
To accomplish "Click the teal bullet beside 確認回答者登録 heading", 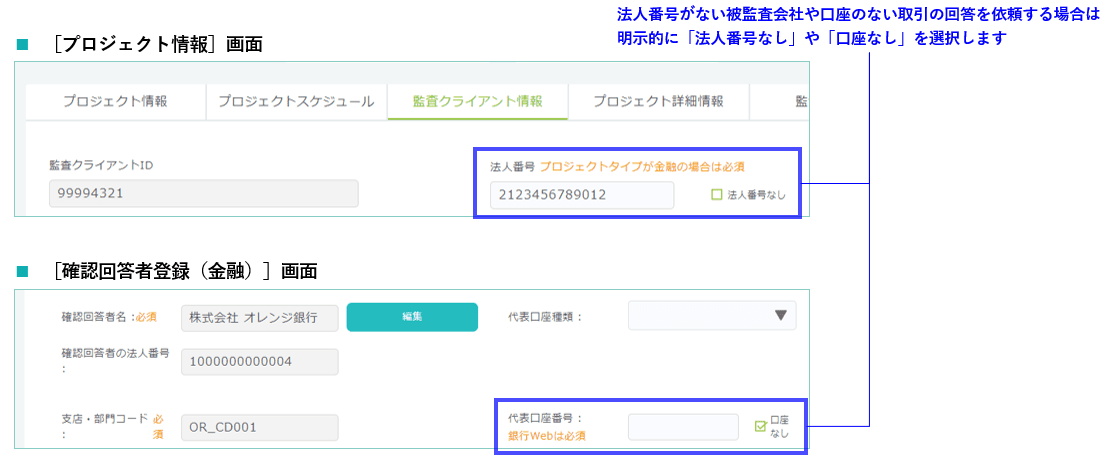I will [x=22, y=271].
